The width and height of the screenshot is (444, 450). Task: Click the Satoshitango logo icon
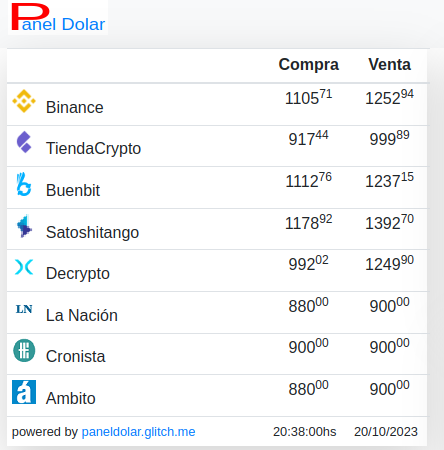coord(24,226)
